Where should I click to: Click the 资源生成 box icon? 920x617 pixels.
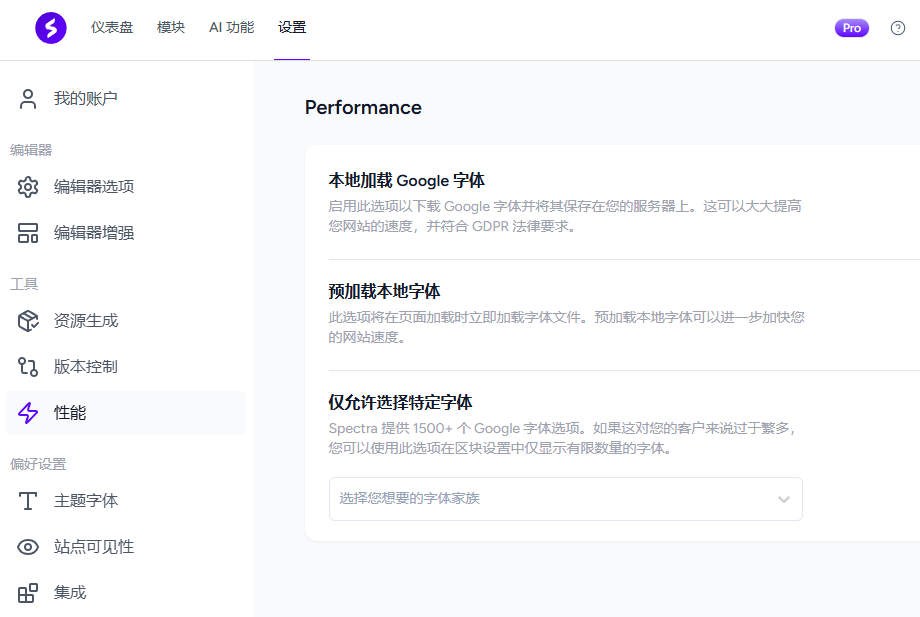(28, 321)
